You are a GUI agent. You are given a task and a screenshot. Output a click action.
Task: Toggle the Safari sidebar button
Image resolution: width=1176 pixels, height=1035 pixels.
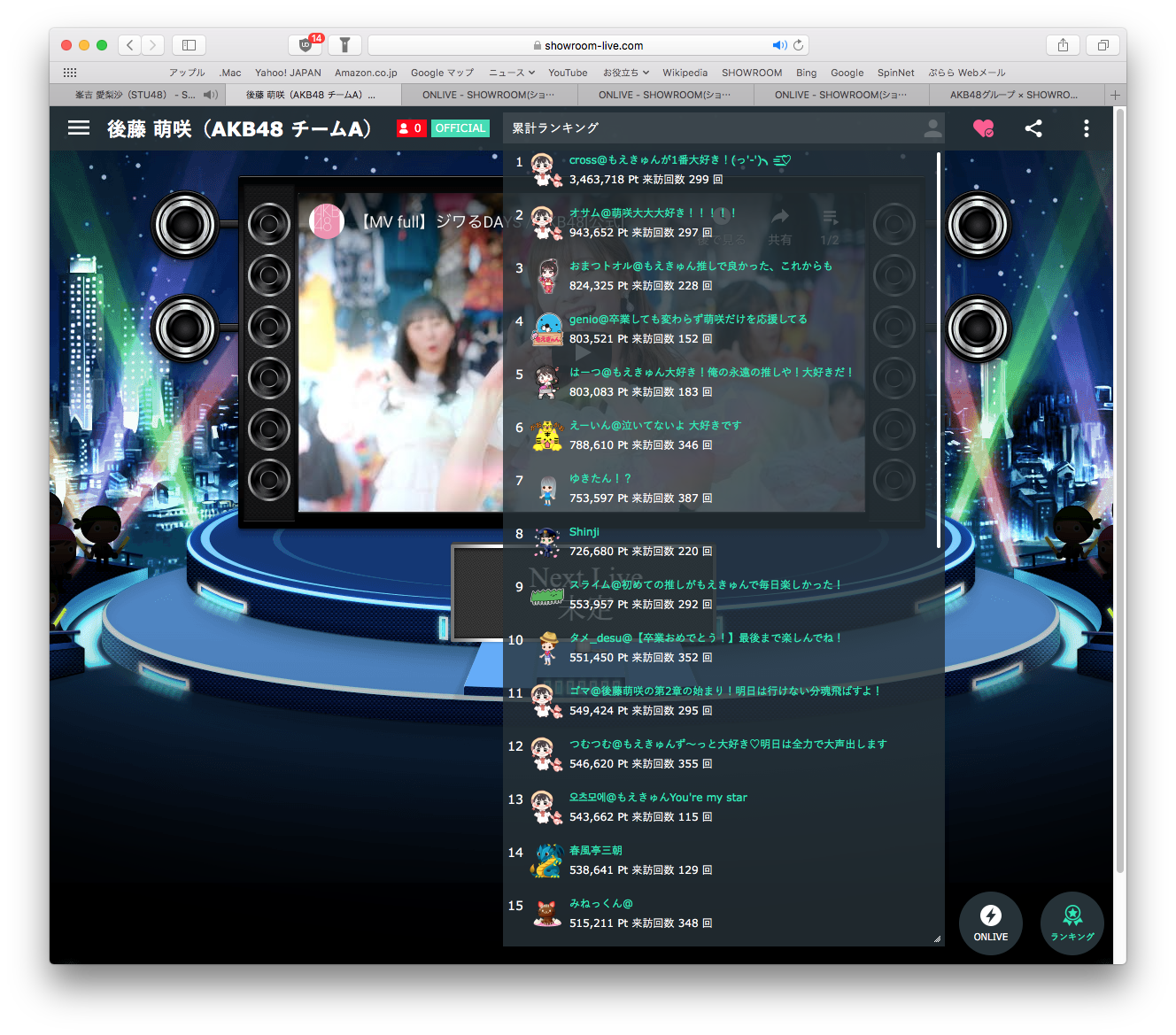point(189,45)
